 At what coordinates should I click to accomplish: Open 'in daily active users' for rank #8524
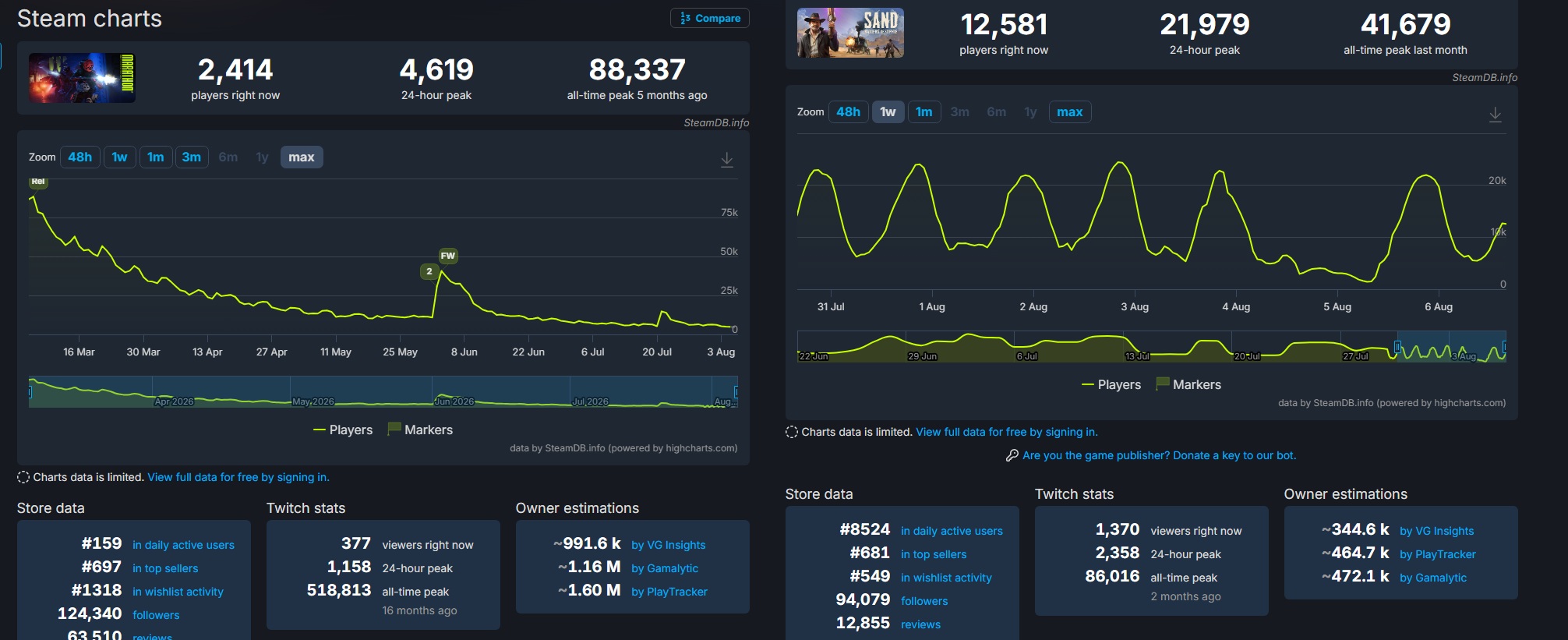tap(952, 531)
